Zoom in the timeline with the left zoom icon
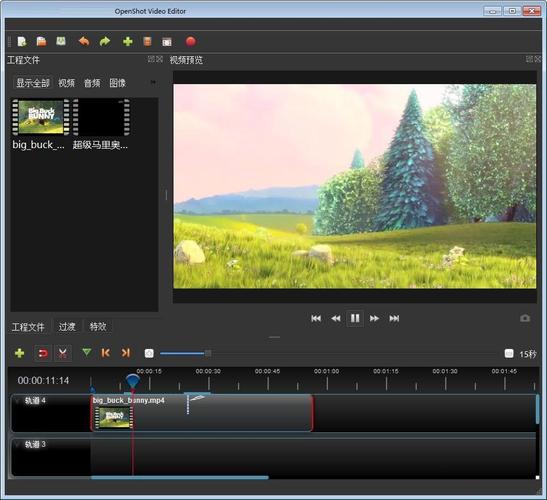The image size is (547, 500). [149, 353]
